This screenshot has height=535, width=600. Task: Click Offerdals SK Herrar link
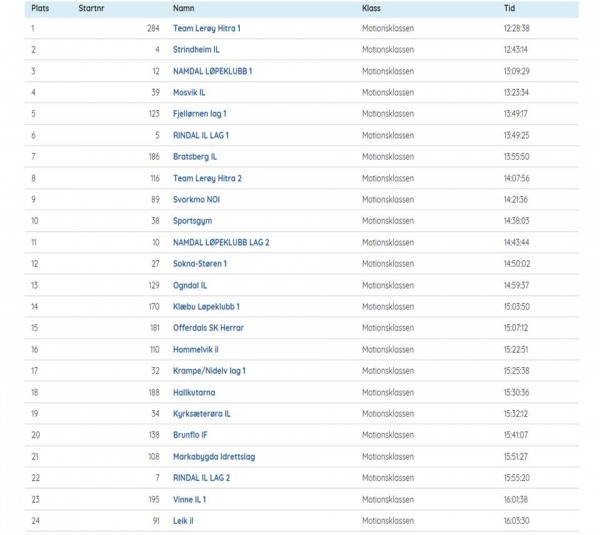coord(208,328)
